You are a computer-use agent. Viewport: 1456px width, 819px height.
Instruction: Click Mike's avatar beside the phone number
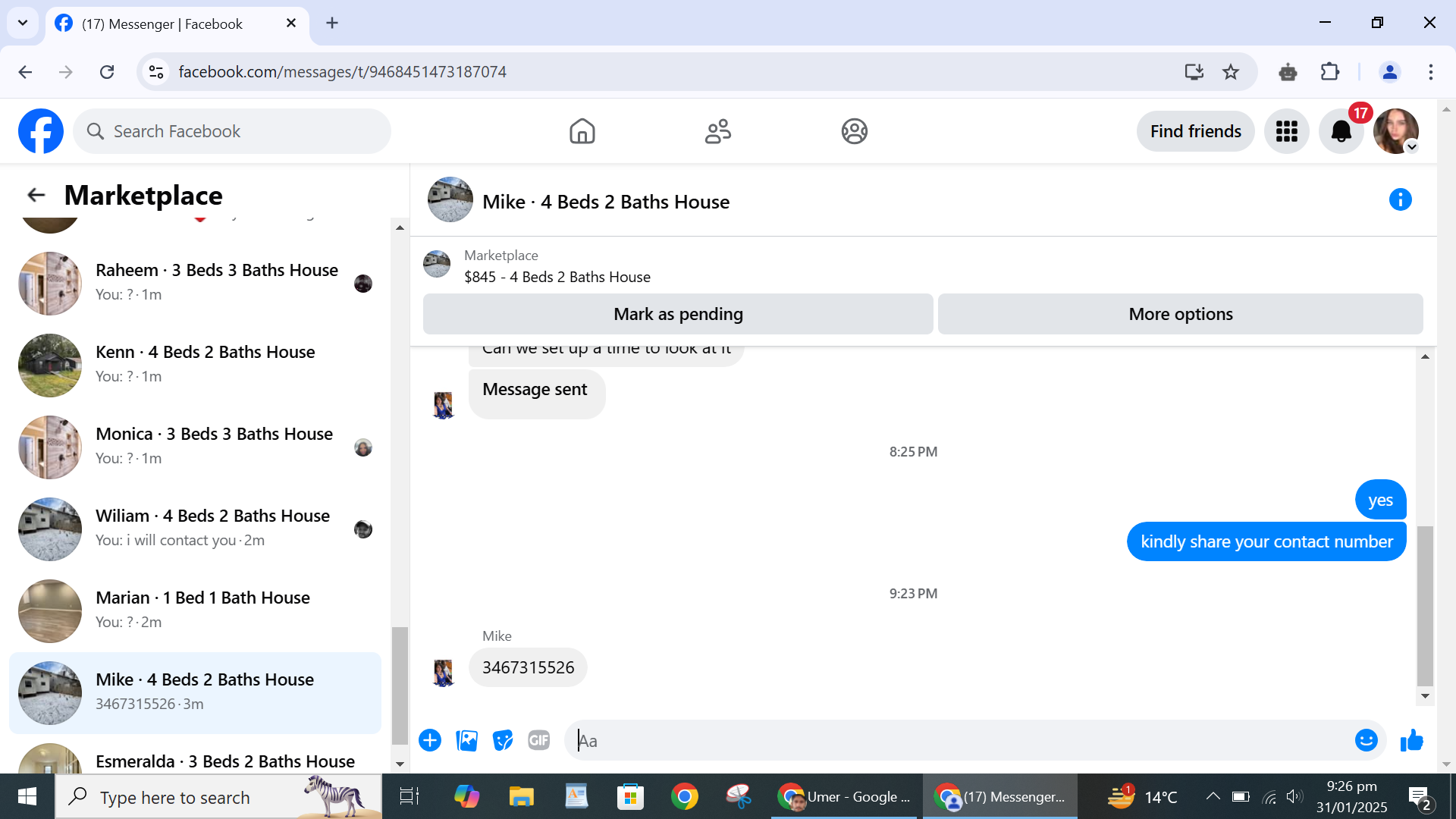pyautogui.click(x=443, y=672)
